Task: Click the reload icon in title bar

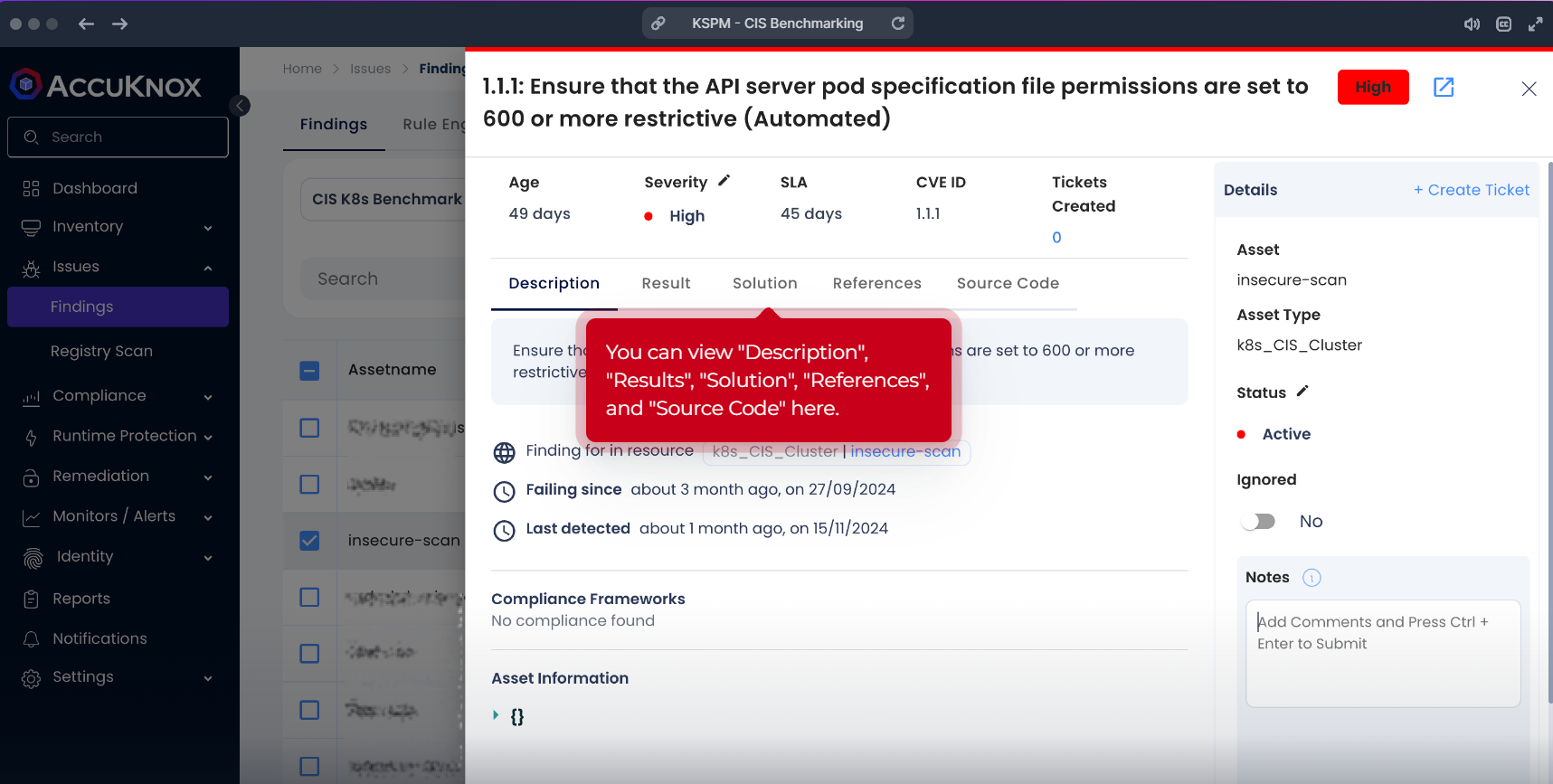Action: pyautogui.click(x=898, y=24)
